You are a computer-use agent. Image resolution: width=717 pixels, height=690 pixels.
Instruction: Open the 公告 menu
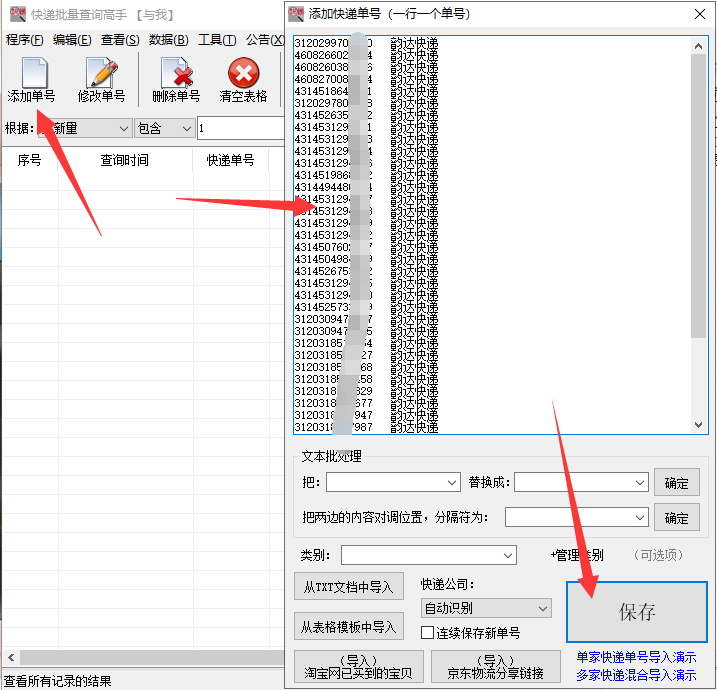point(264,40)
